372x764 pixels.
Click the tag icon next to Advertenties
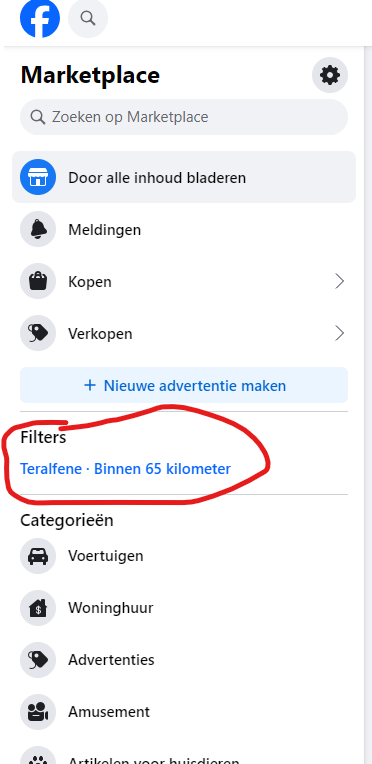(38, 660)
